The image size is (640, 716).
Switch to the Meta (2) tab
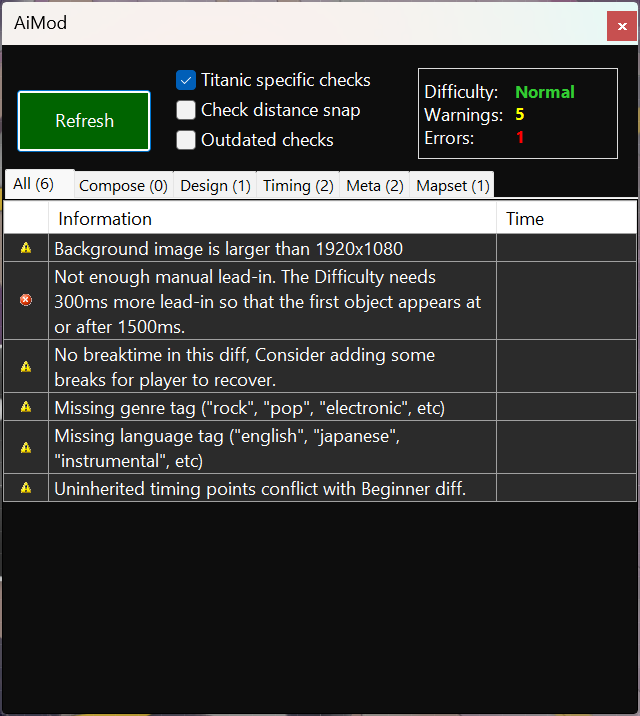click(374, 185)
